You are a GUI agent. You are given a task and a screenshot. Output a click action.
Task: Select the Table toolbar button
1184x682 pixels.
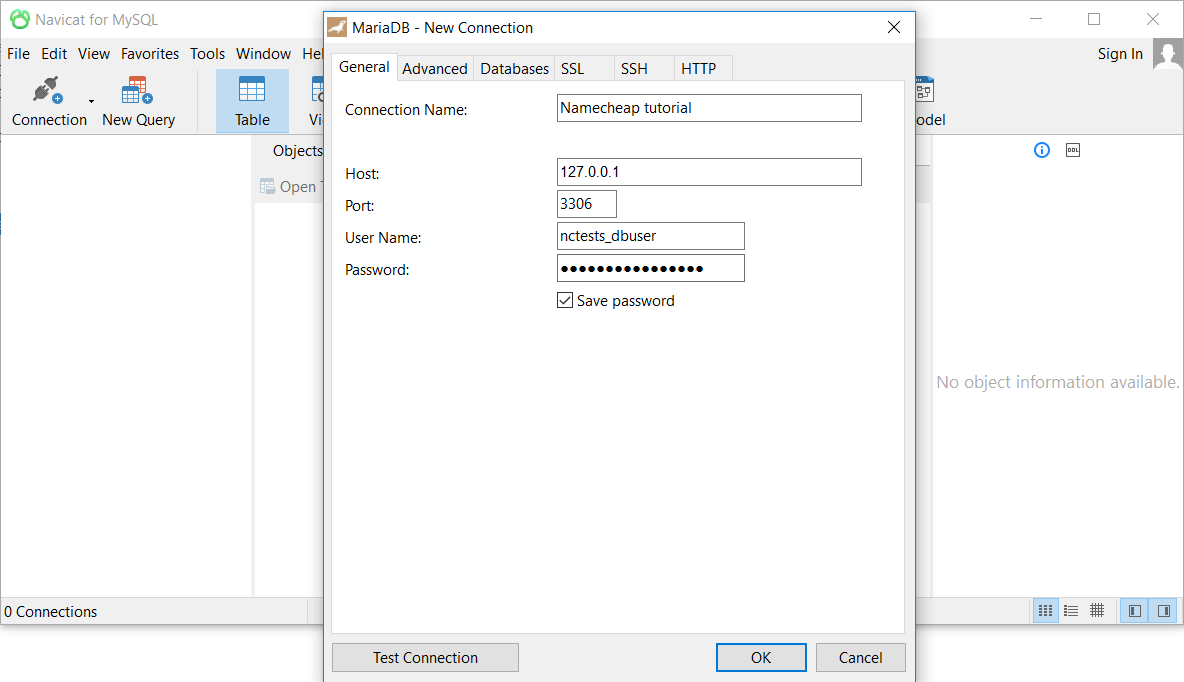click(x=252, y=100)
